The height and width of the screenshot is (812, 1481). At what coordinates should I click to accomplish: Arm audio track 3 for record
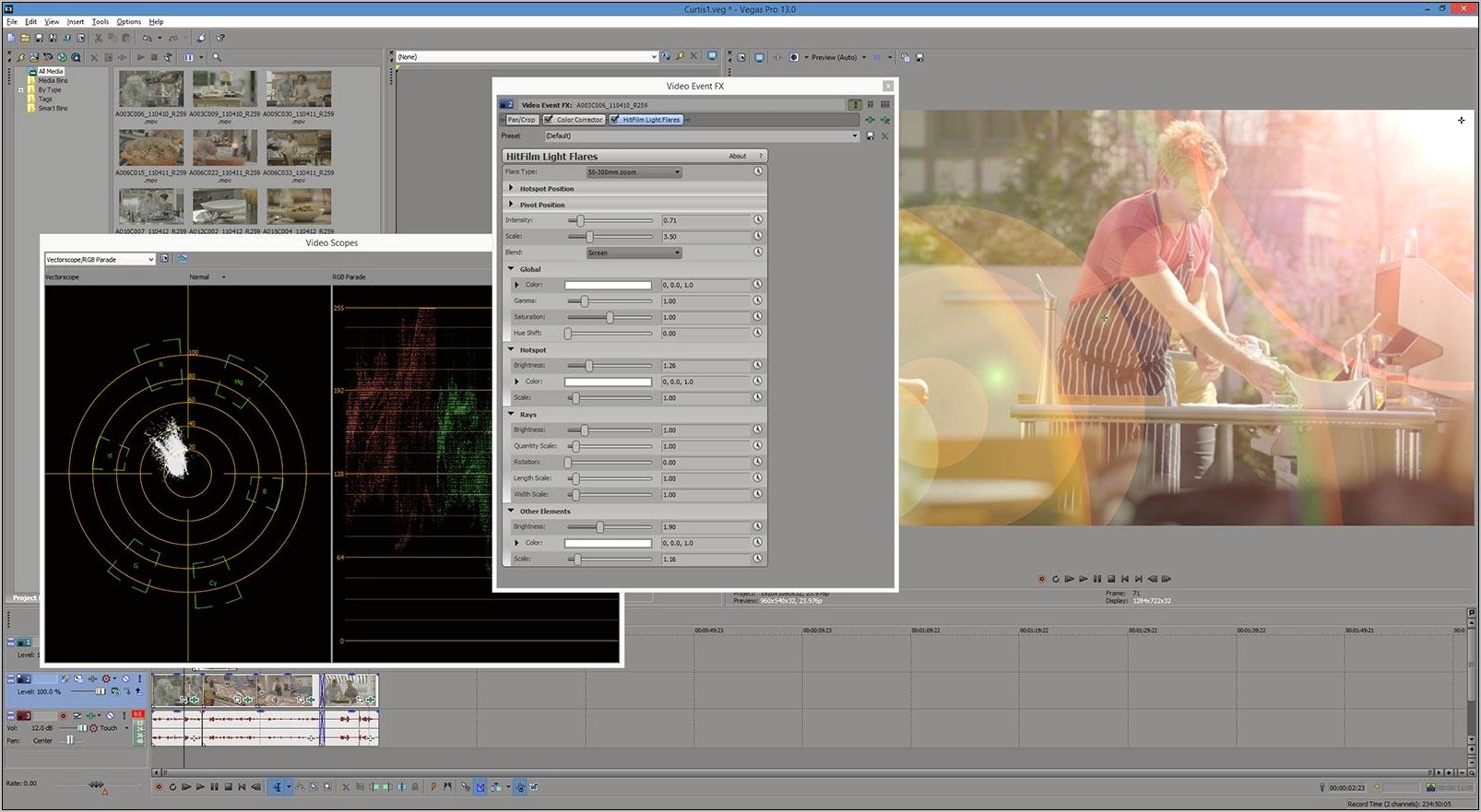tap(63, 715)
